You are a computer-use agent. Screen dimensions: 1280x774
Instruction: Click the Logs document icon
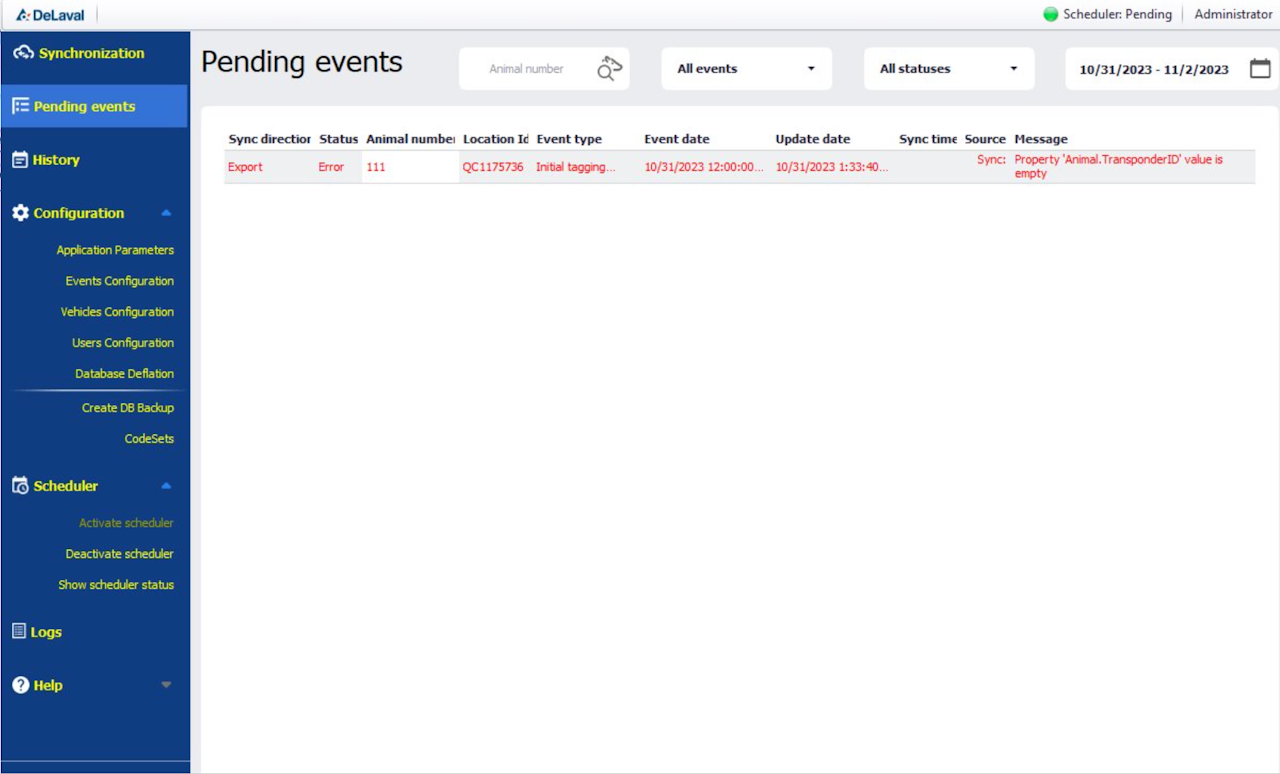pos(19,631)
